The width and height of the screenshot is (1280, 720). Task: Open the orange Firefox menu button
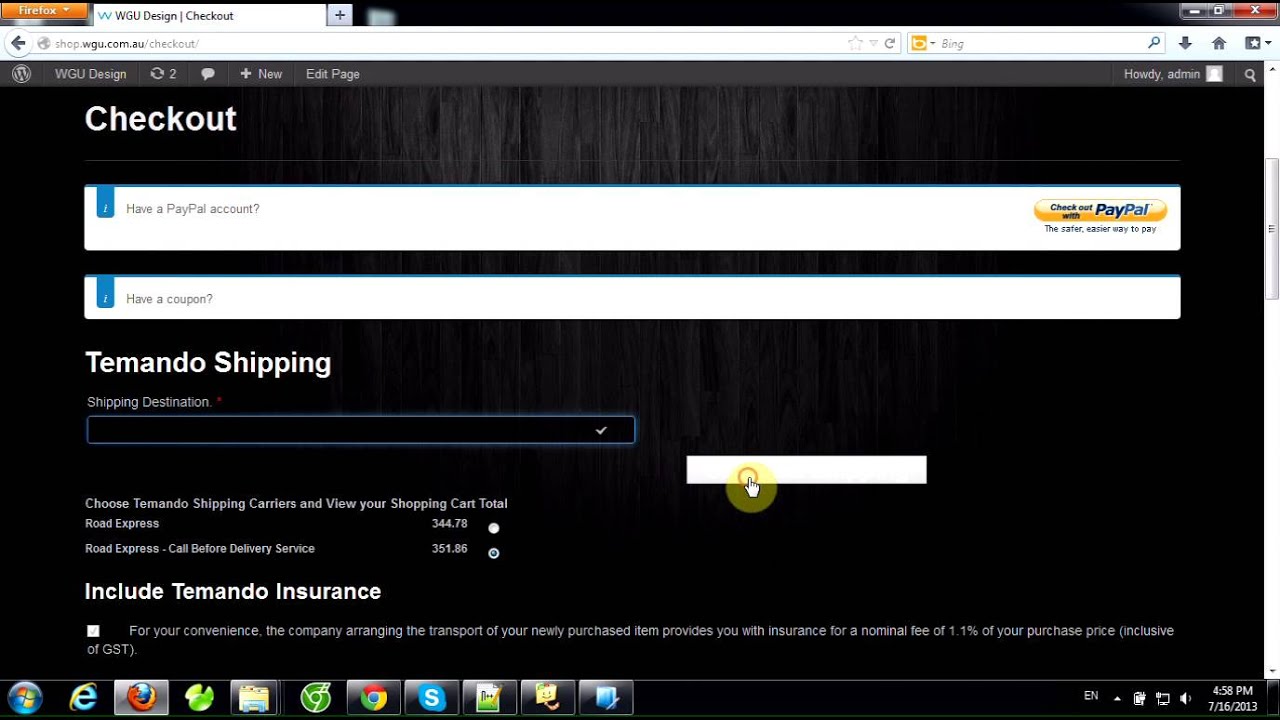pyautogui.click(x=44, y=10)
